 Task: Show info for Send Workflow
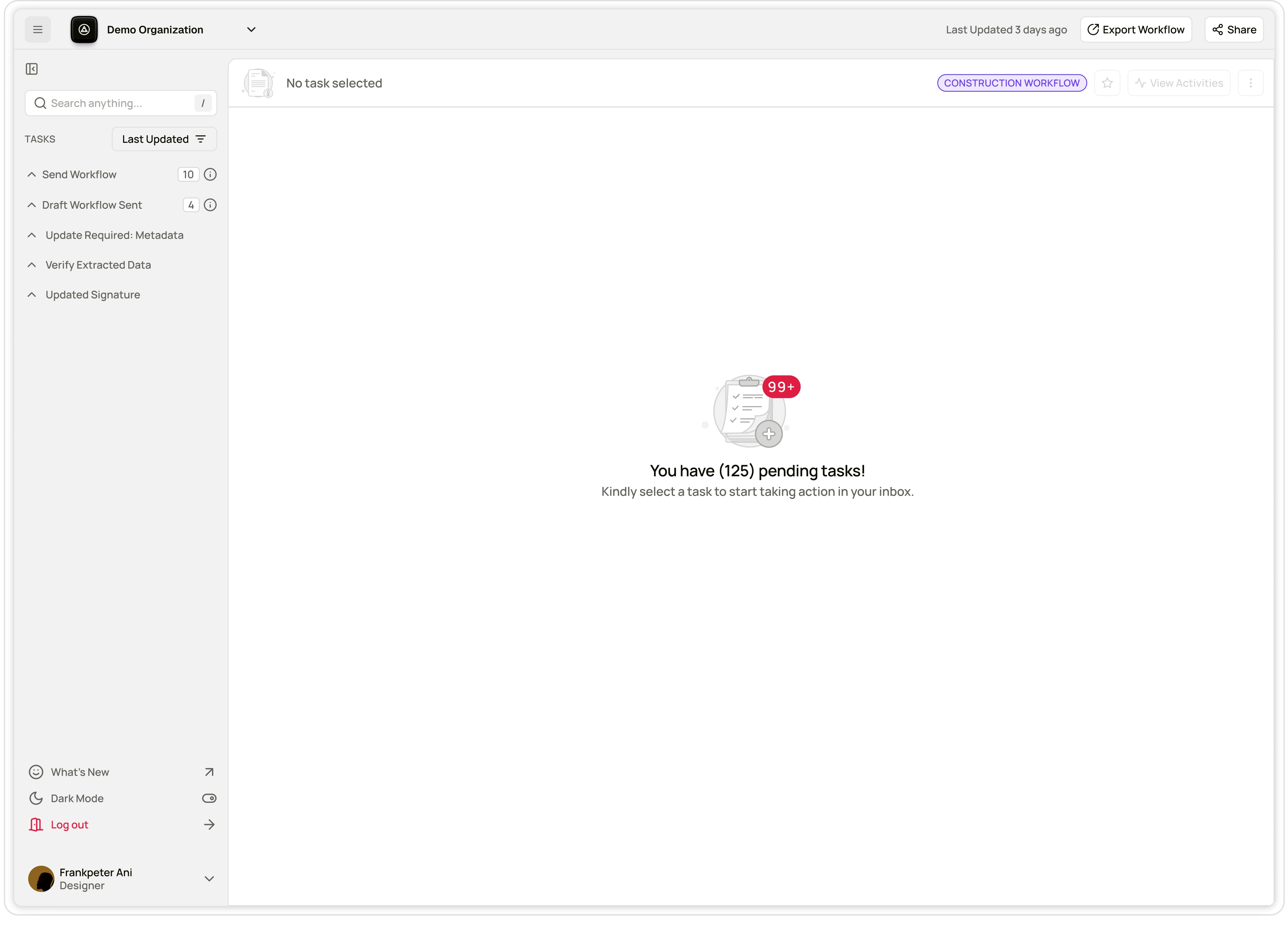coord(210,174)
